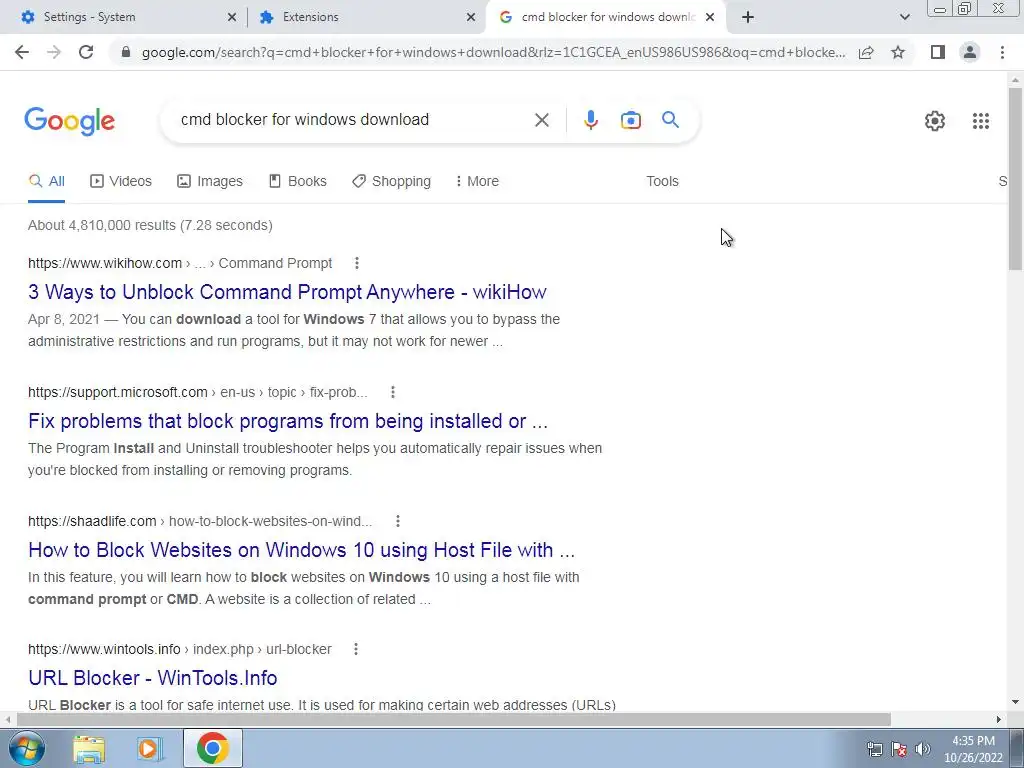The image size is (1024, 768).
Task: Reload the current page
Action: 86,52
